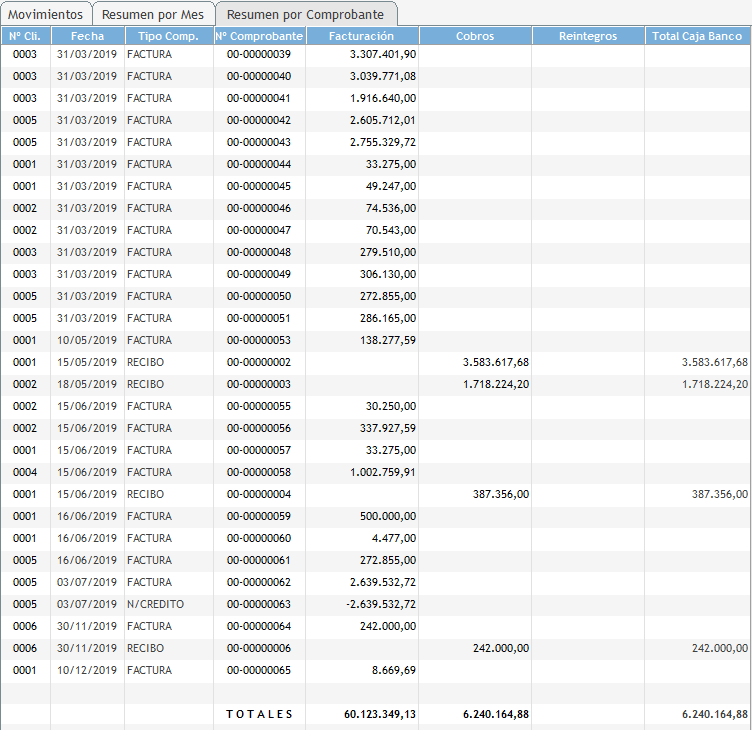
Task: Click the Cobros column header
Action: [x=474, y=36]
